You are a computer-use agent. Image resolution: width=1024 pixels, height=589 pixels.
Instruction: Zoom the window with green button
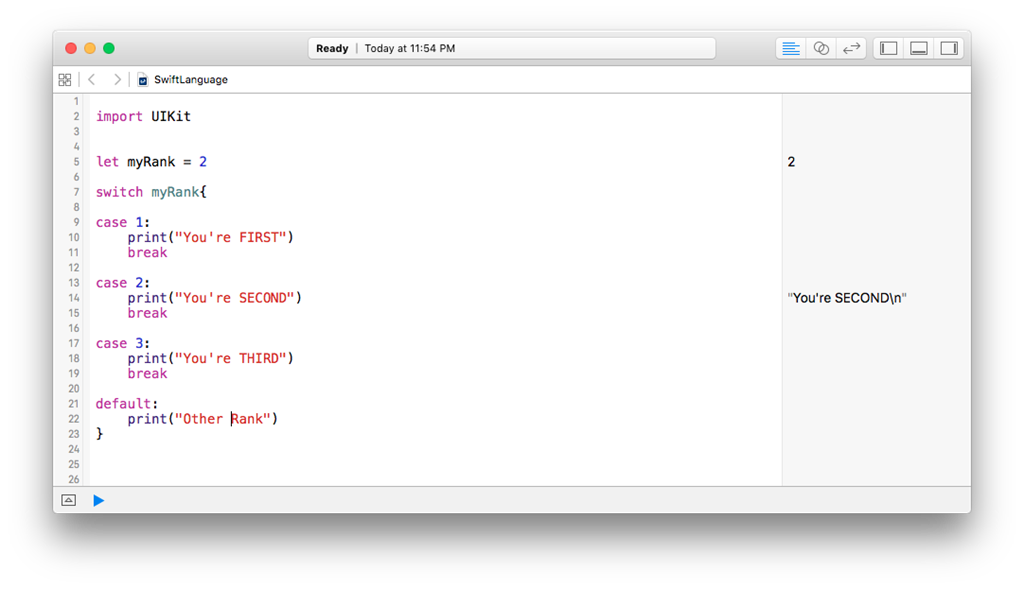109,48
